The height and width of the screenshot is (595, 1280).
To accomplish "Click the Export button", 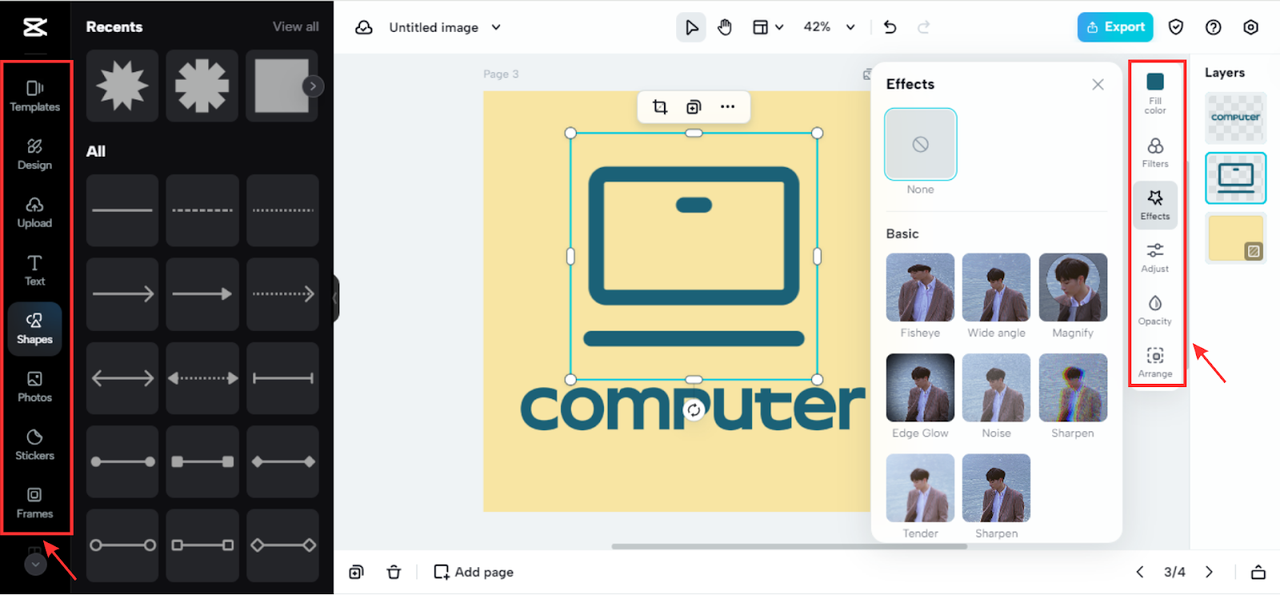I will [x=1115, y=27].
